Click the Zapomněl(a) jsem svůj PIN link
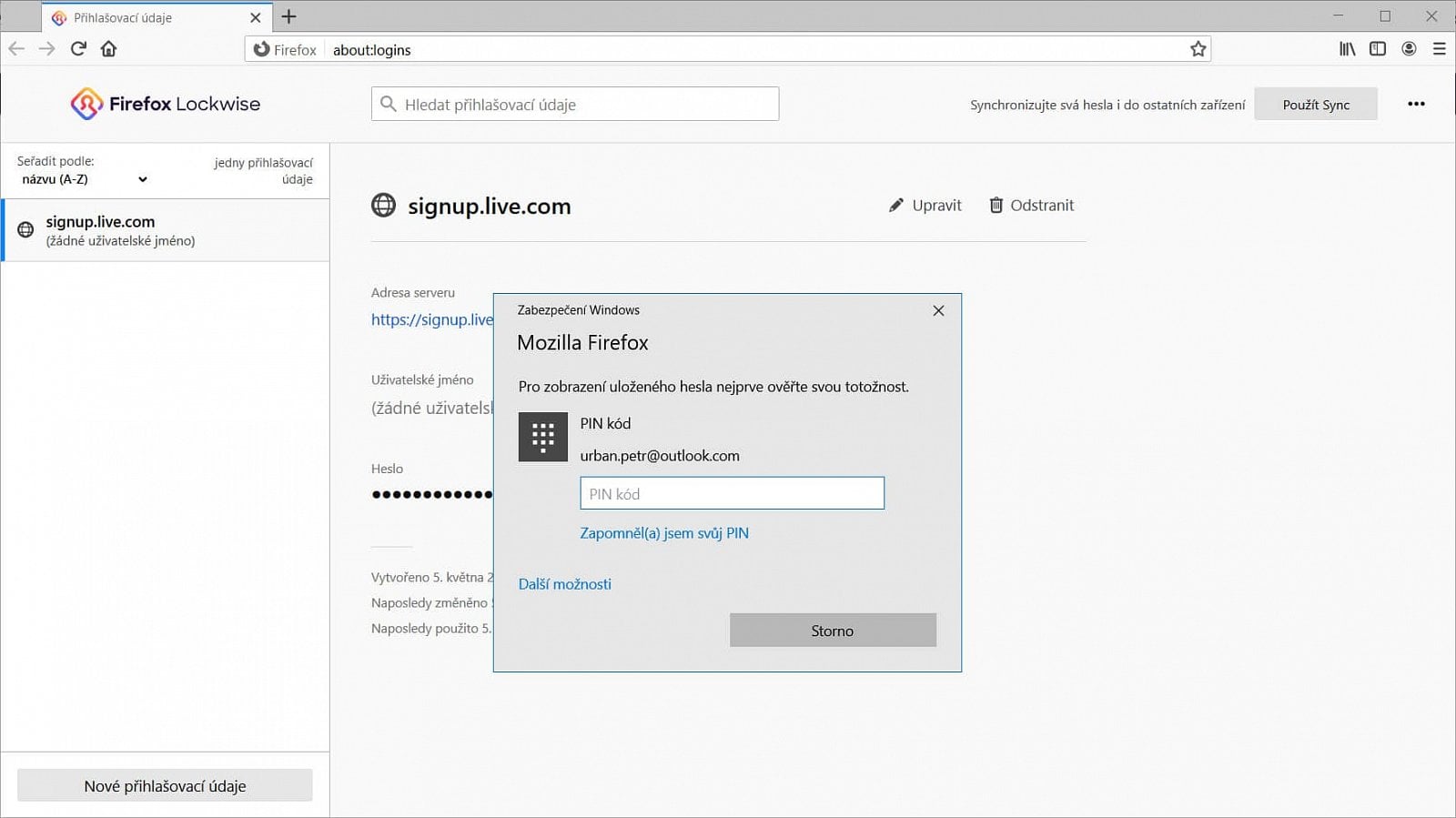 (664, 533)
